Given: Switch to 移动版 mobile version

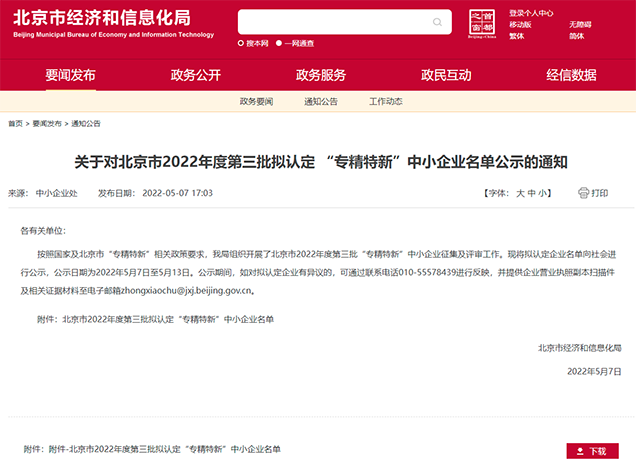Looking at the screenshot, I should coord(520,25).
